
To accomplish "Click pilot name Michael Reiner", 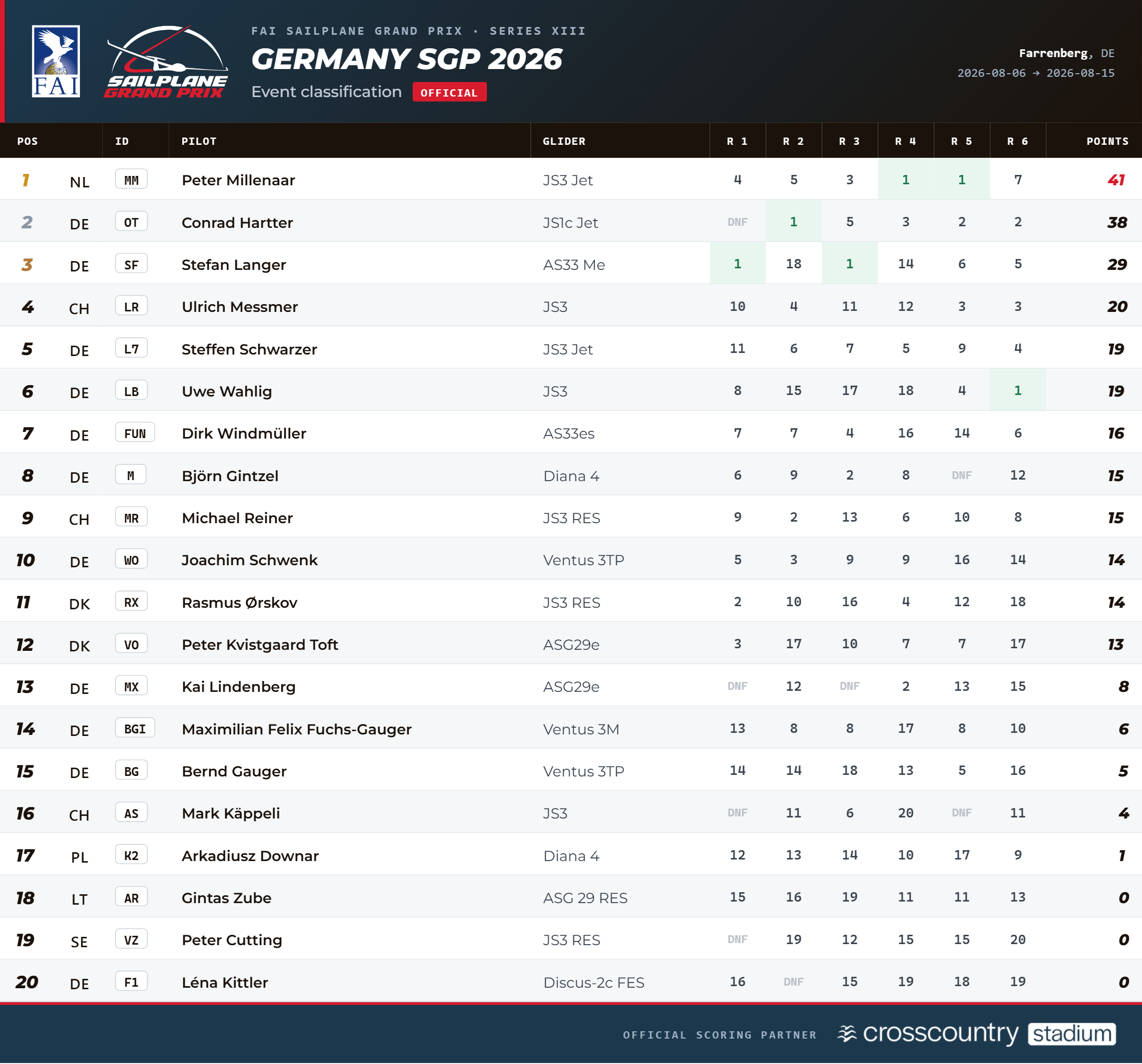I will (x=237, y=517).
